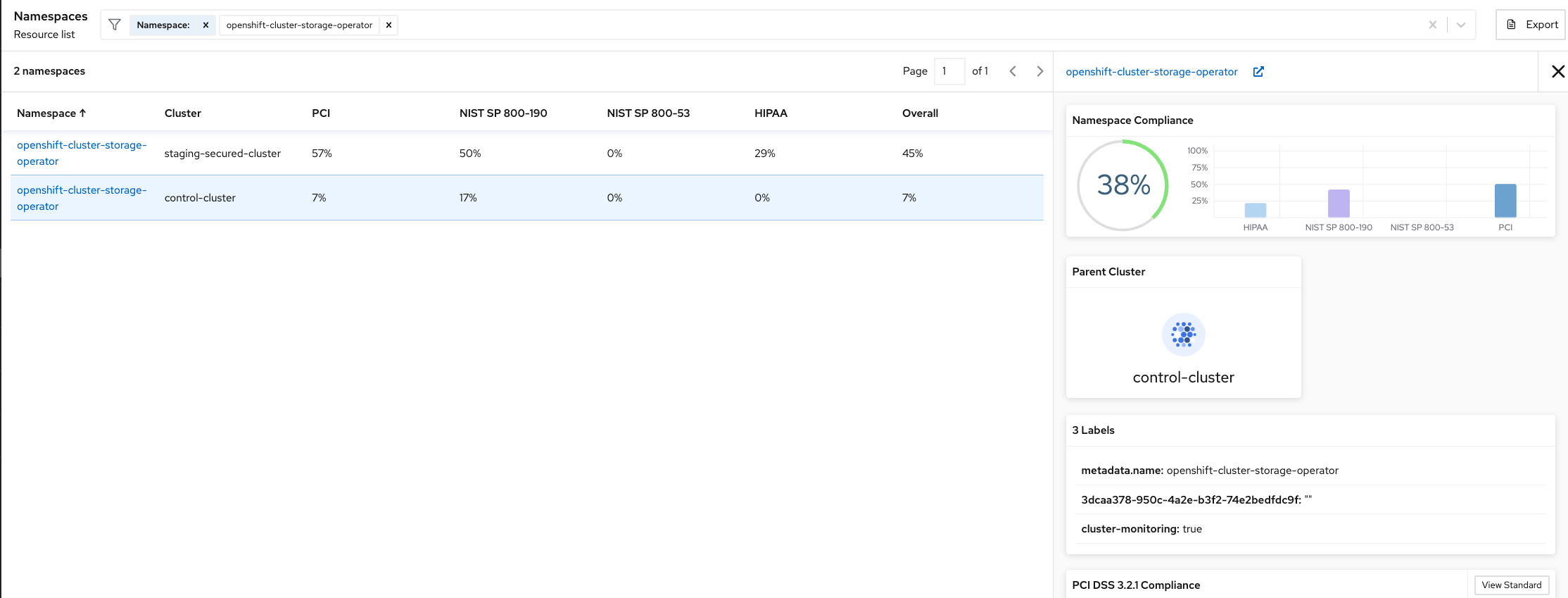Image resolution: width=1568 pixels, height=598 pixels.
Task: Click the NIST SP 800-190 chart bar
Action: coord(1339,204)
